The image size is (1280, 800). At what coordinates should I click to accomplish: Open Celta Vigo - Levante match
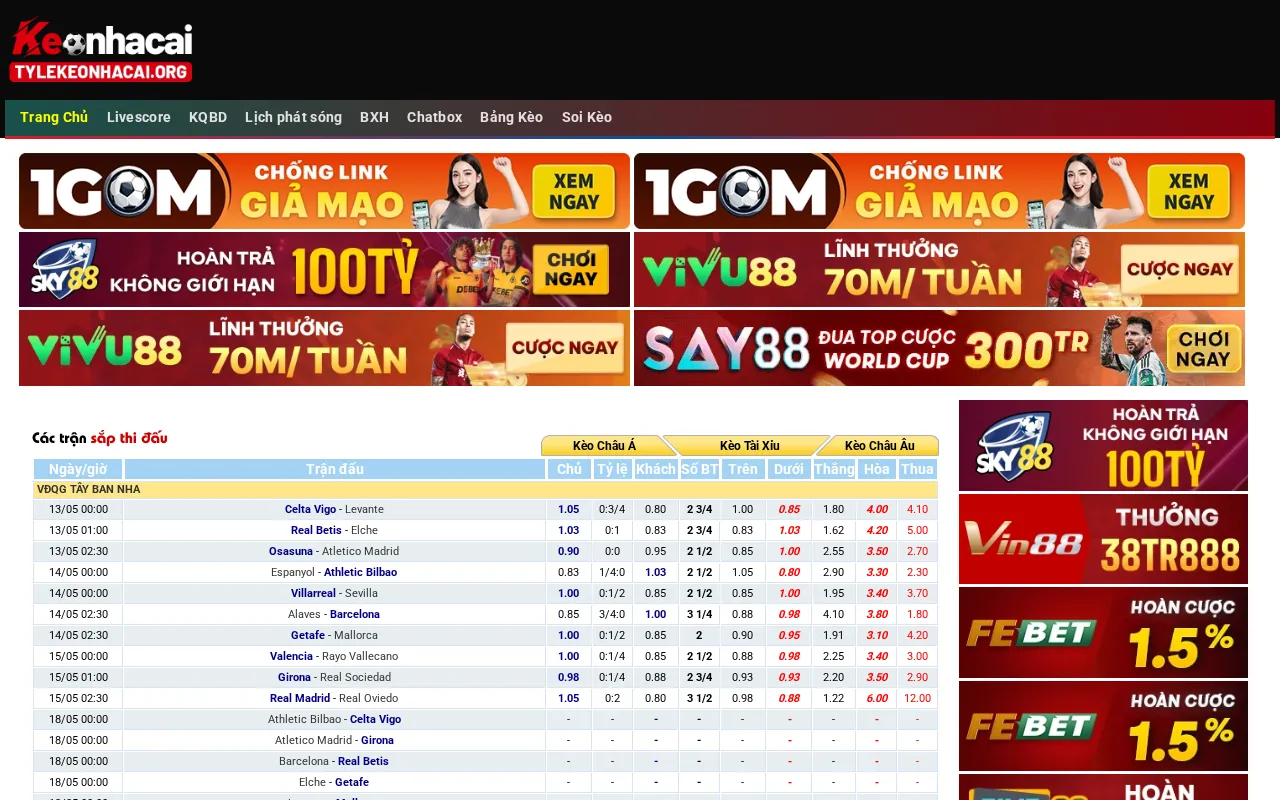(334, 509)
